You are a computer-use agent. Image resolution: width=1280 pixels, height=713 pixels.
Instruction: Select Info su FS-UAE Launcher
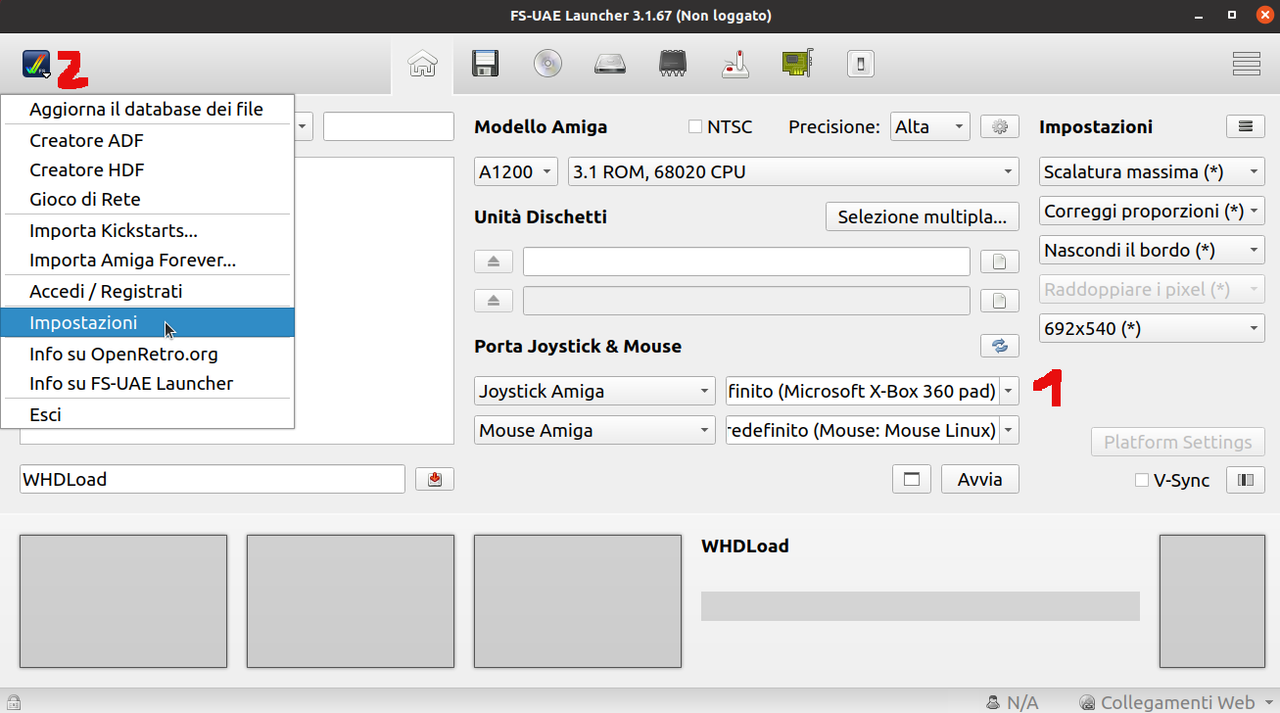coord(147,383)
